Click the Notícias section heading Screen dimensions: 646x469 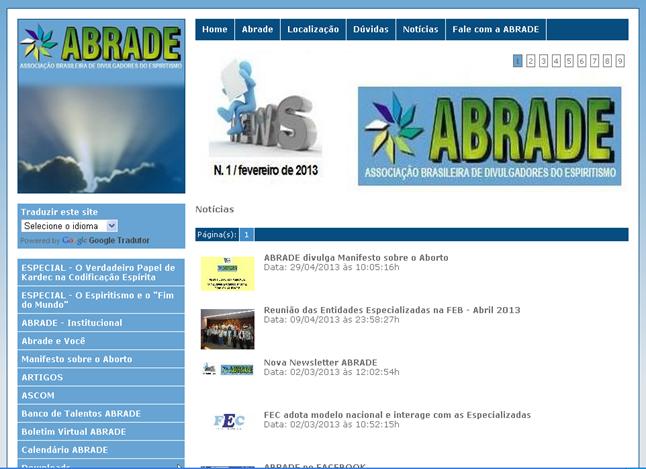coord(215,209)
